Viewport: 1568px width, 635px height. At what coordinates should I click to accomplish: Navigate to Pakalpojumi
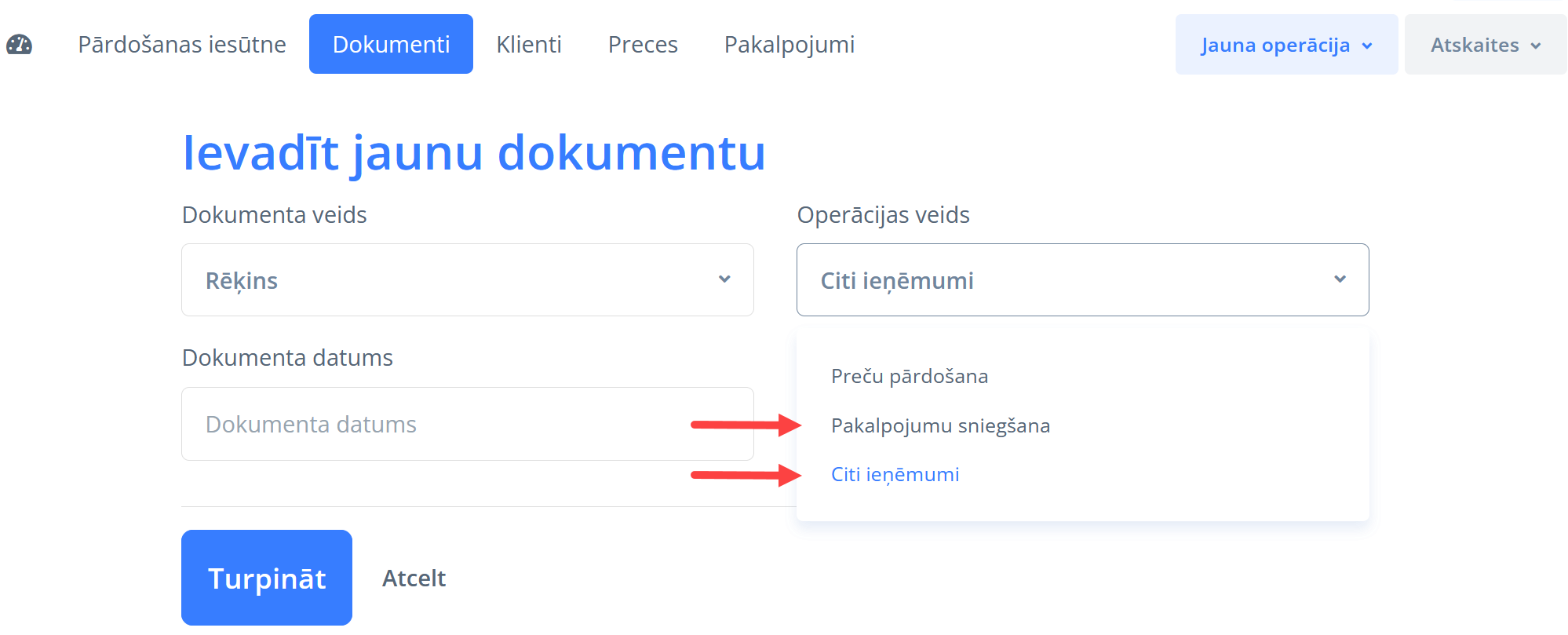pyautogui.click(x=789, y=45)
